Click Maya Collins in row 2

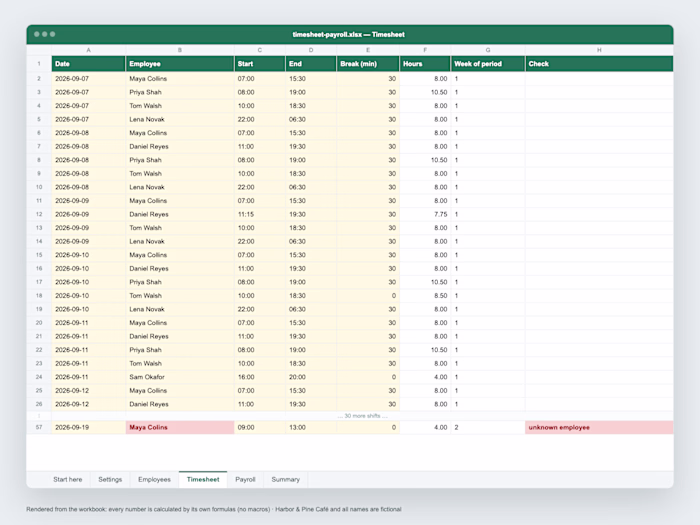[180, 79]
